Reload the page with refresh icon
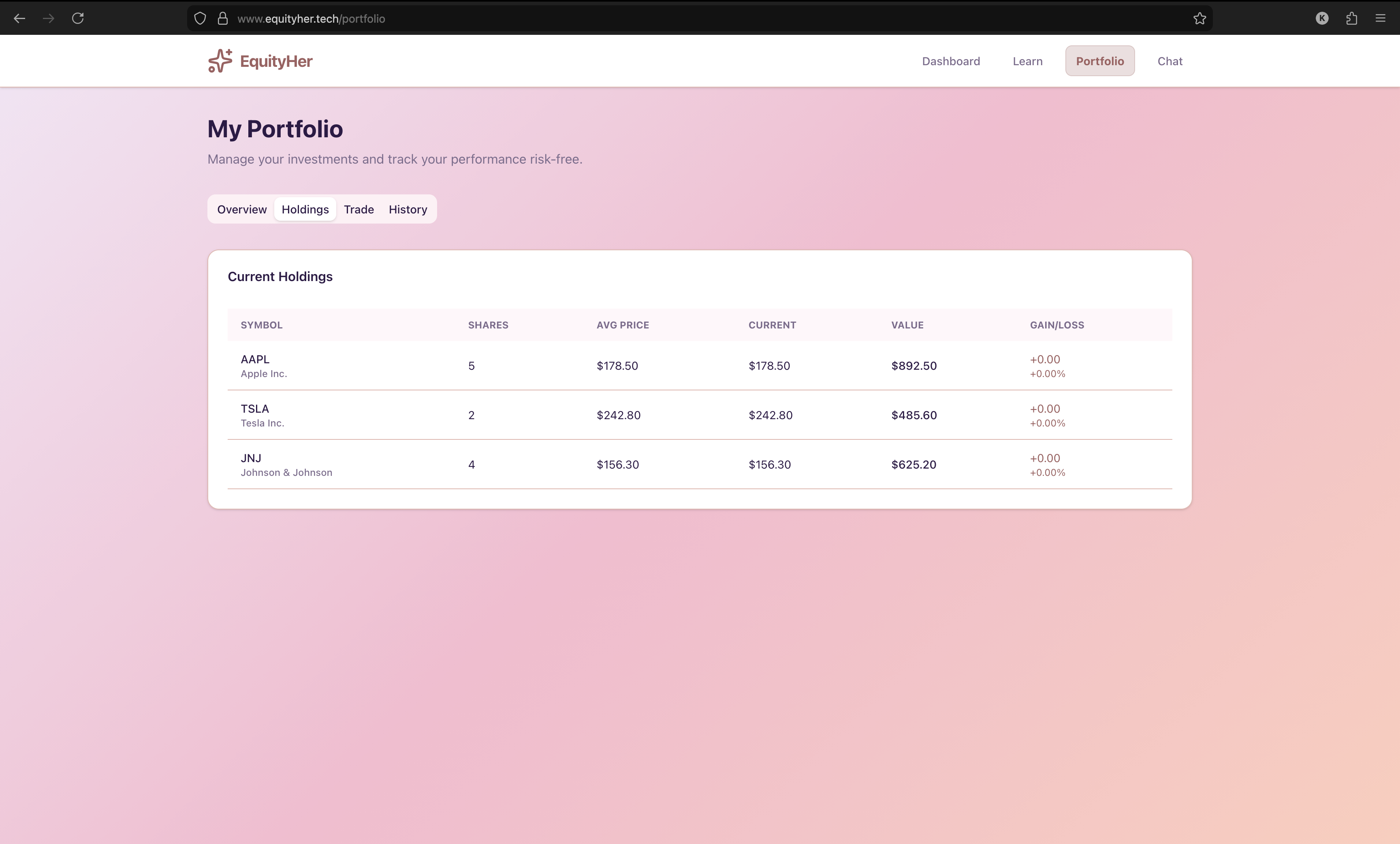The height and width of the screenshot is (844, 1400). tap(78, 18)
